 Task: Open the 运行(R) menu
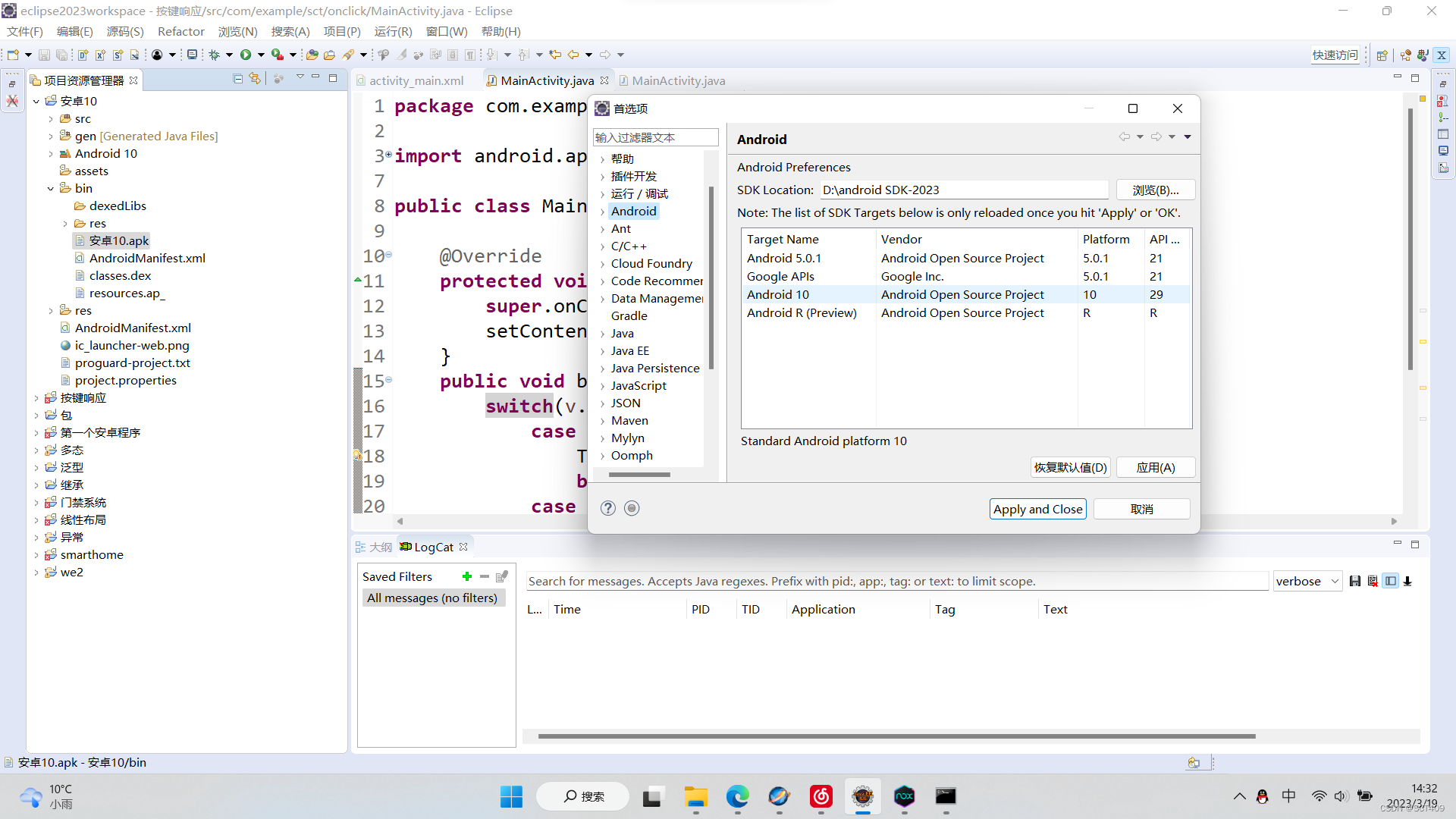pos(393,32)
